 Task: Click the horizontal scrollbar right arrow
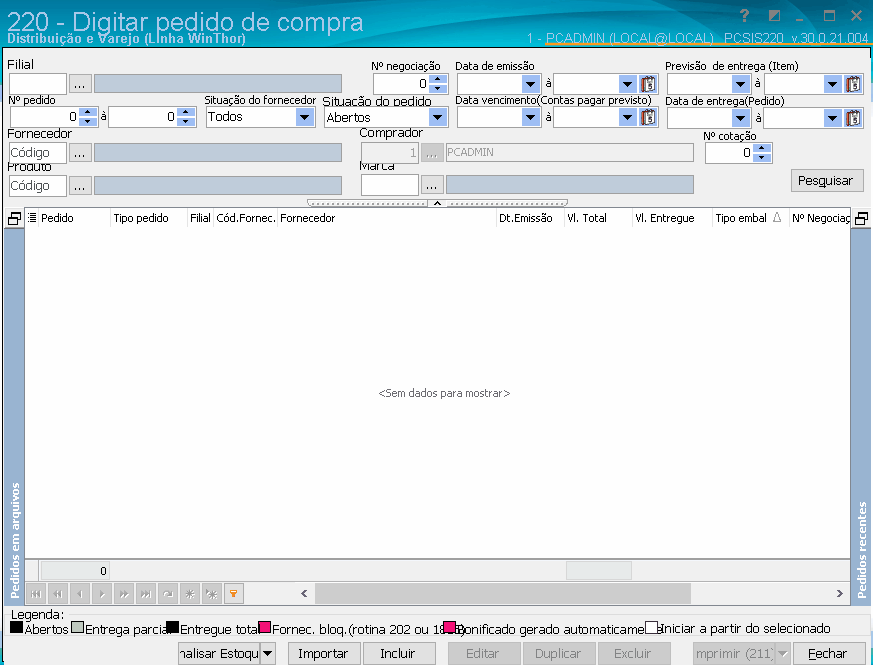840,594
